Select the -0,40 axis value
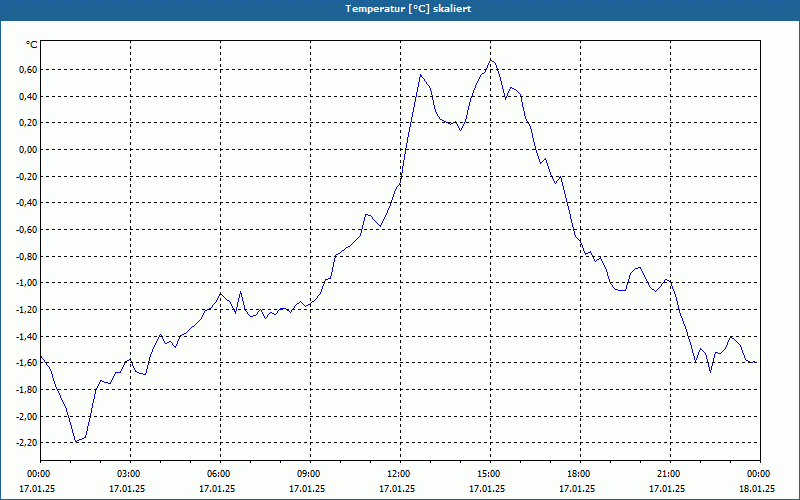 pos(27,203)
